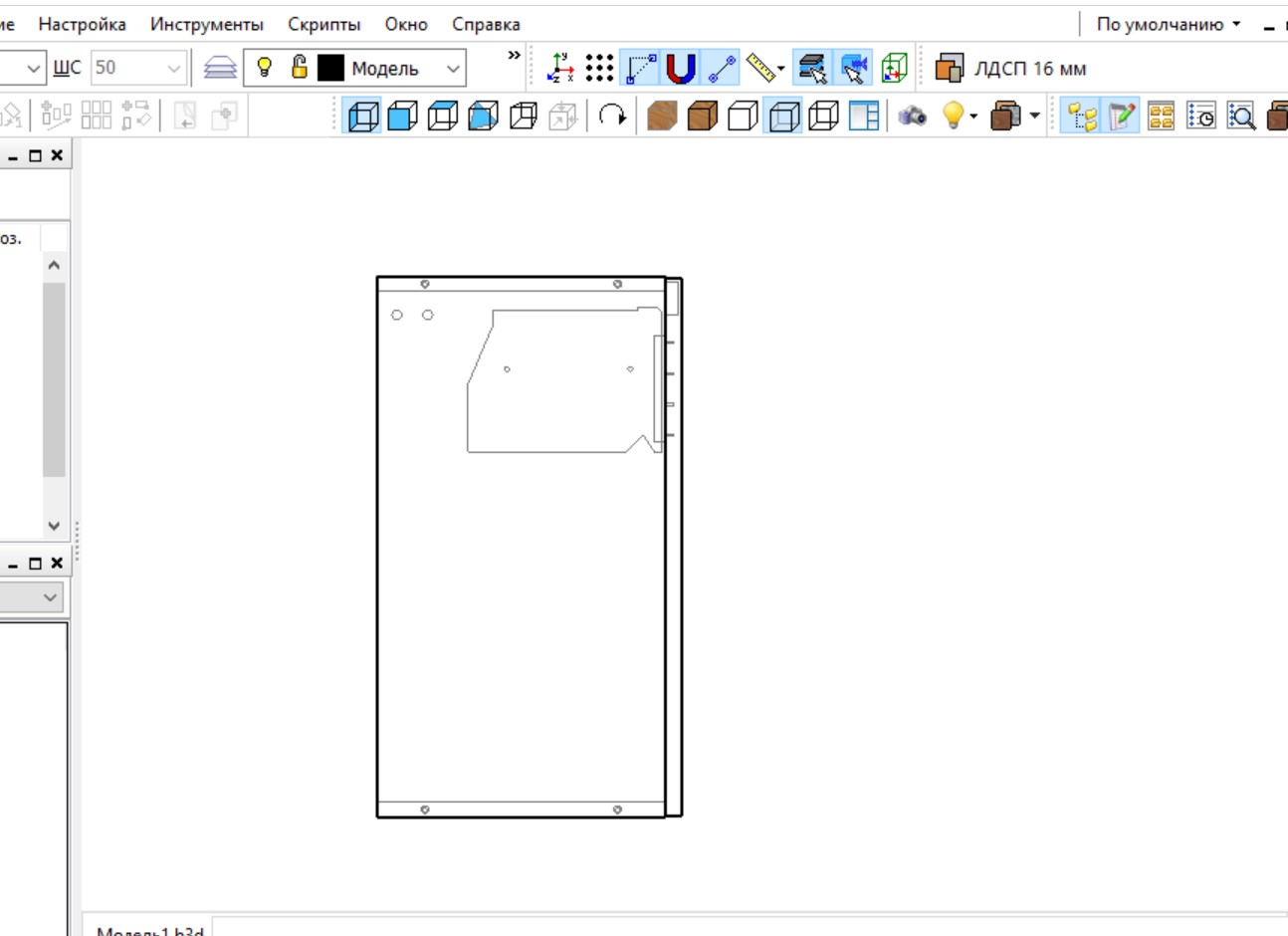The image size is (1288, 936).
Task: Open the Инструменты menu
Action: [206, 24]
